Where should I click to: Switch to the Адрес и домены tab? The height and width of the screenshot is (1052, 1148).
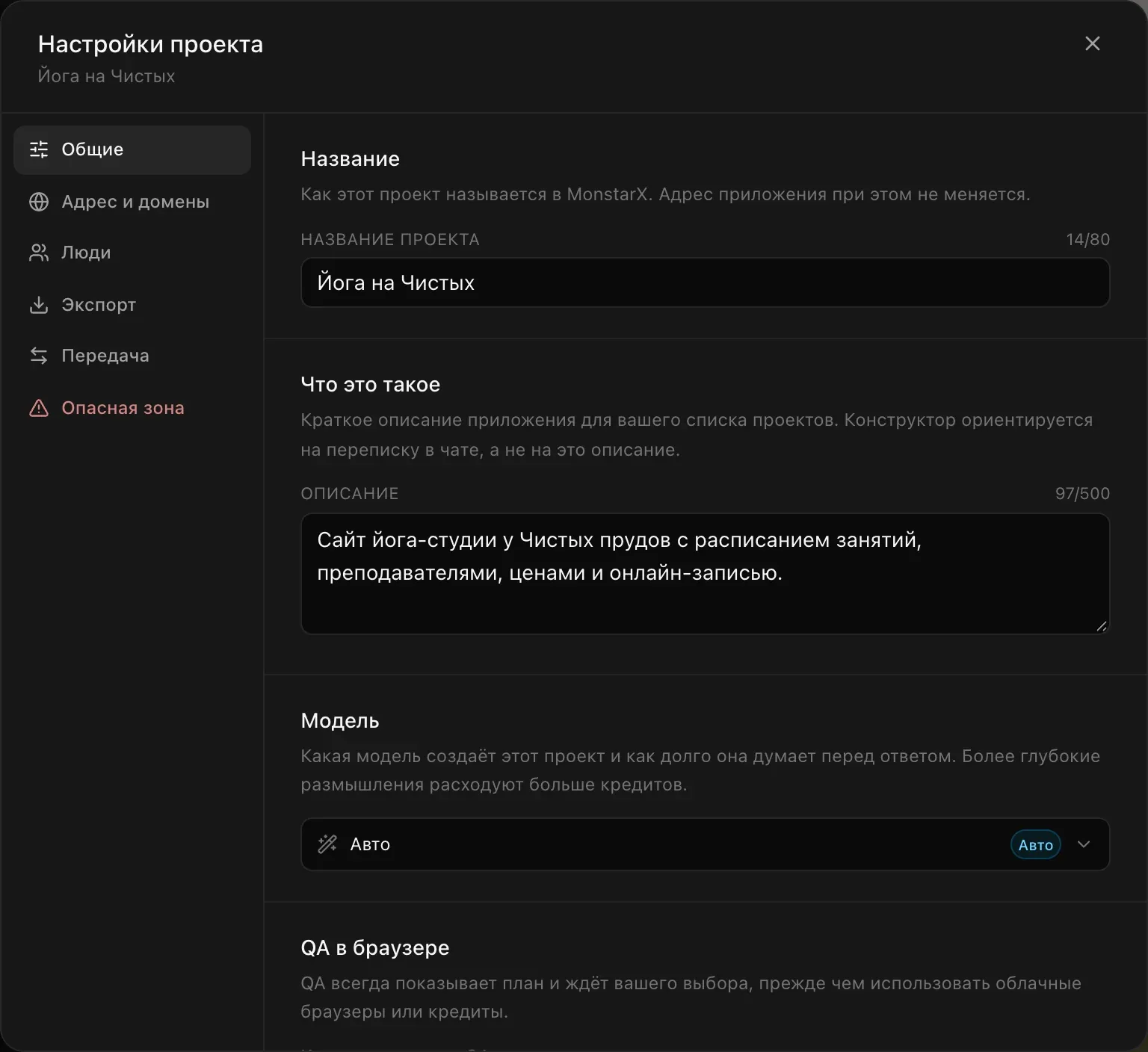tap(132, 202)
